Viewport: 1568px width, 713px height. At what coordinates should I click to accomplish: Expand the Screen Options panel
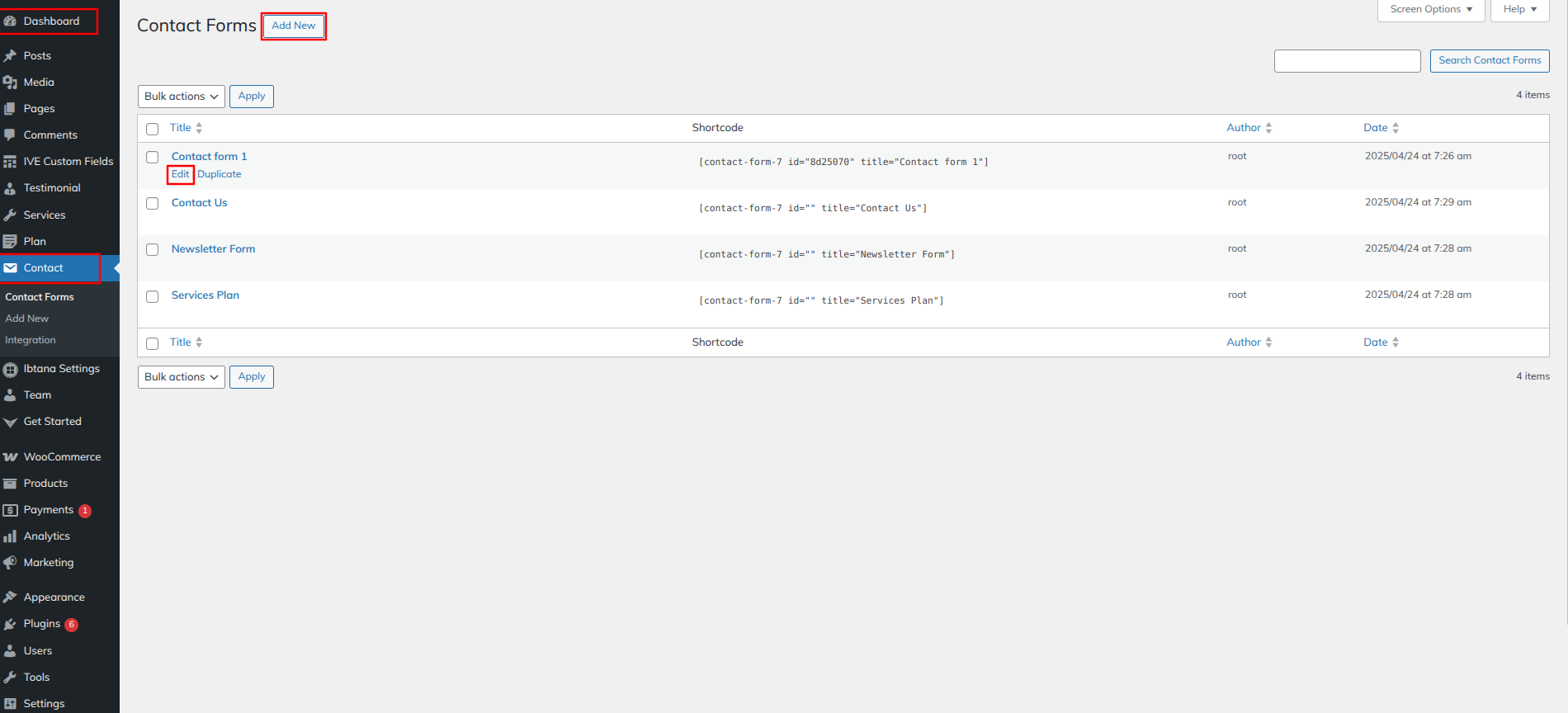click(1430, 10)
